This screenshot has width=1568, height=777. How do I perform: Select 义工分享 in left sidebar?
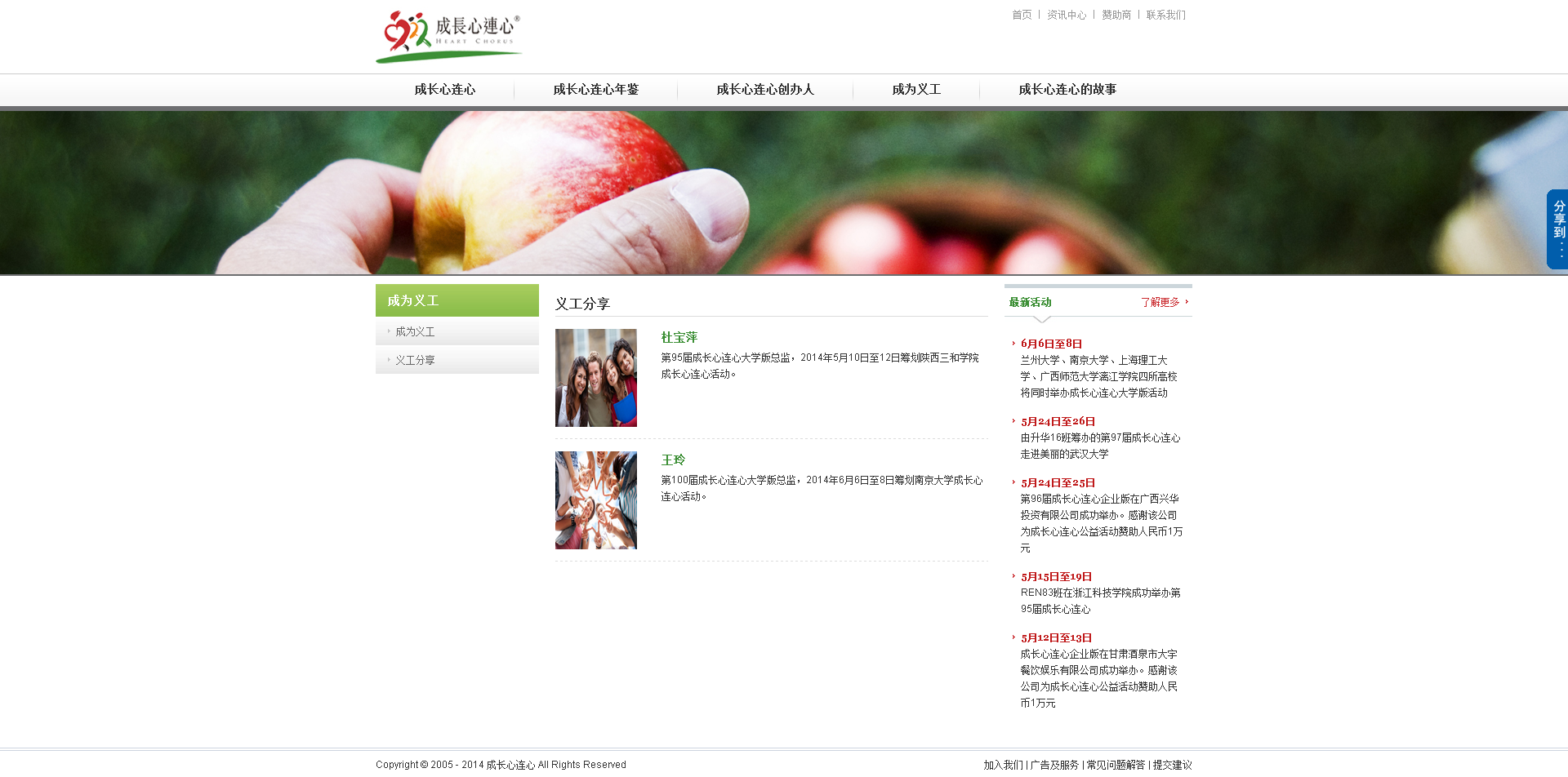pyautogui.click(x=415, y=360)
